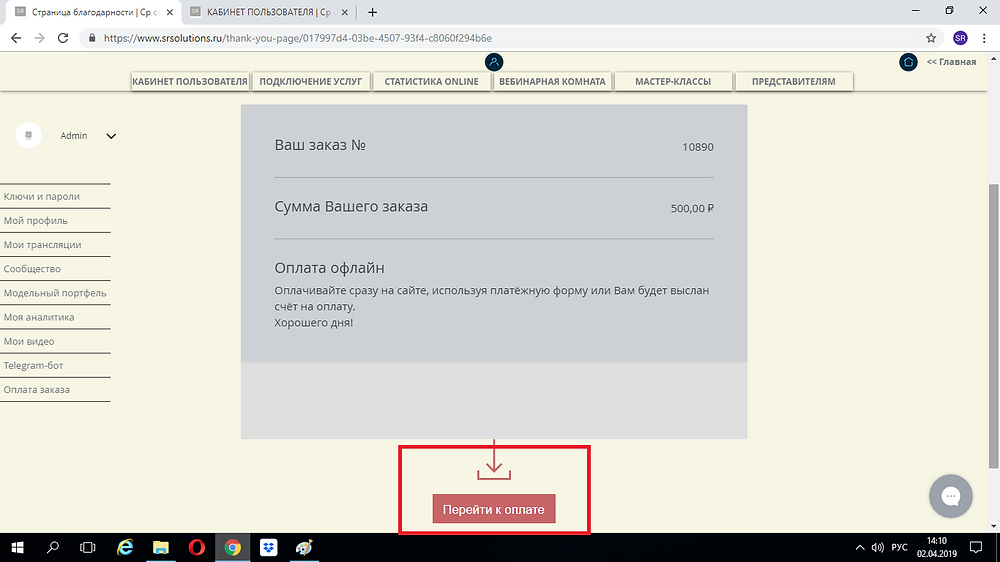Viewport: 1000px width, 562px height.
Task: Switch to Страница благодарности browser tab
Action: click(94, 12)
